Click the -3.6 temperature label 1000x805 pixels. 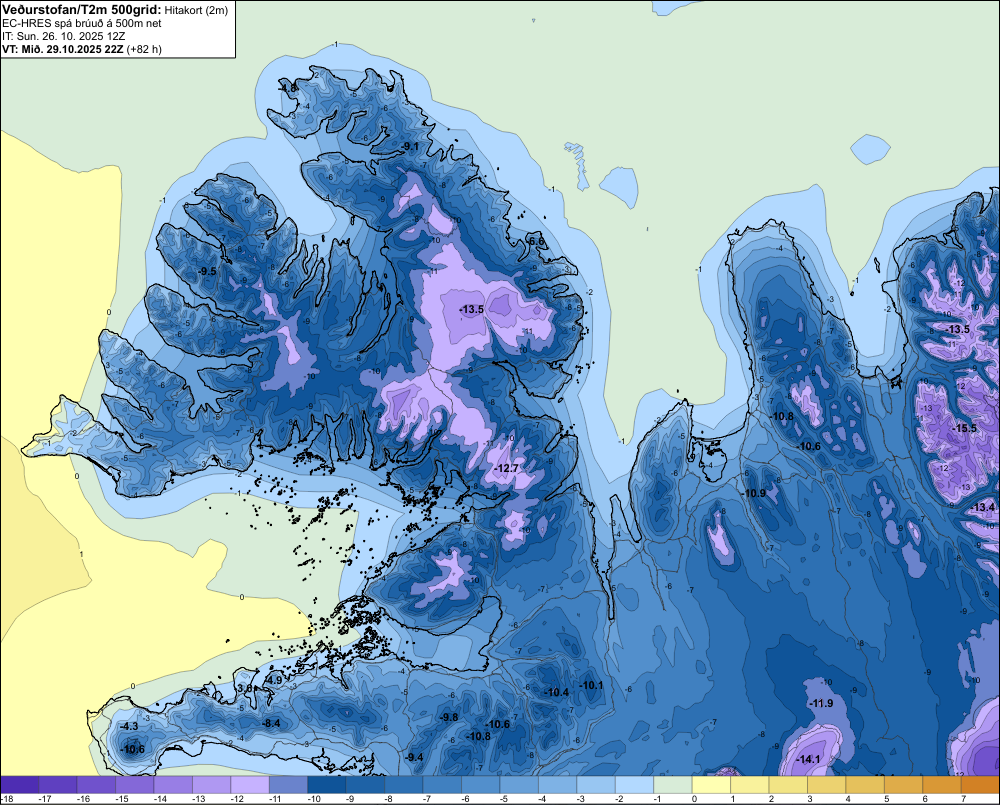[x=244, y=688]
